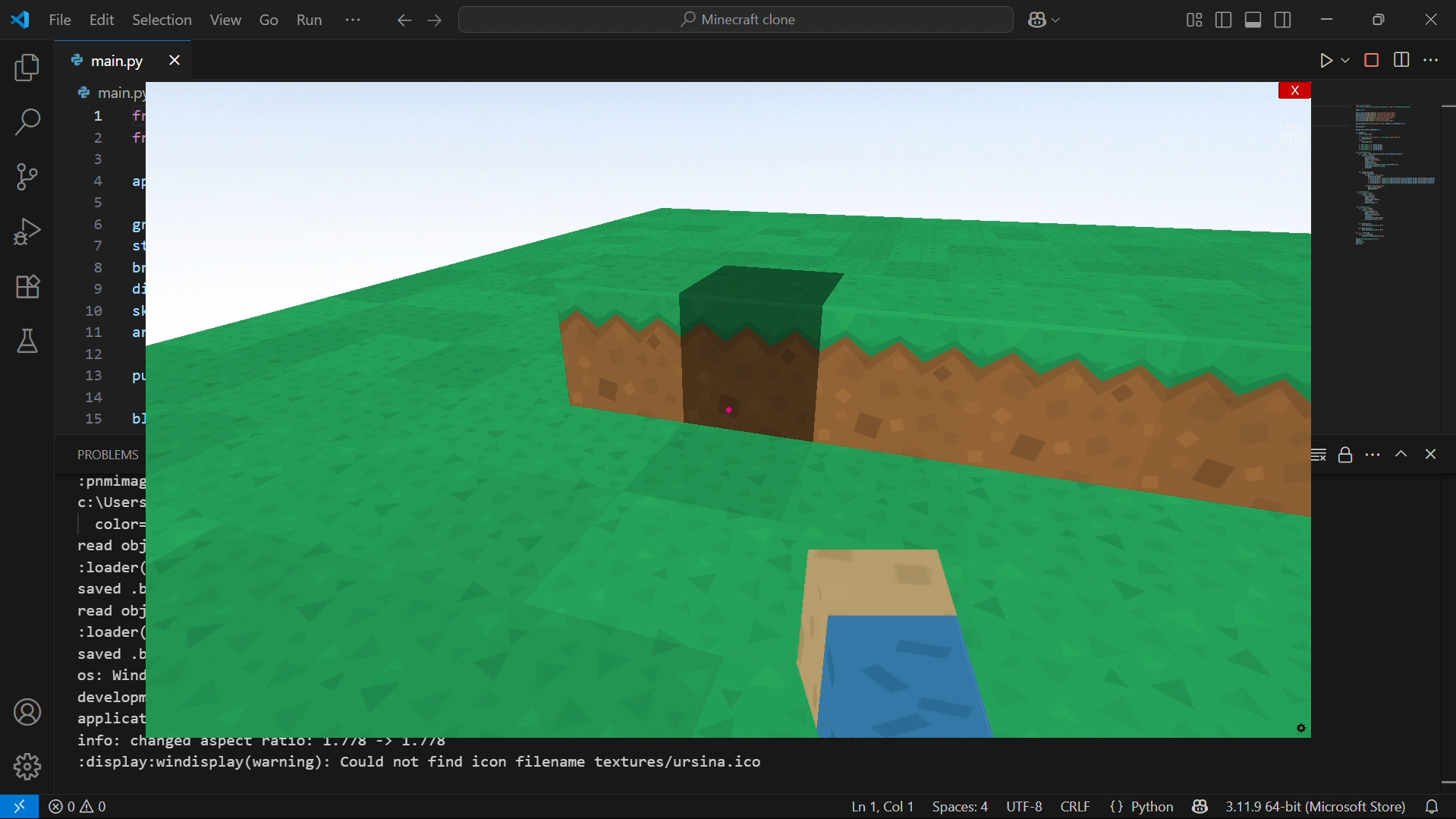Open the Testing flask view
This screenshot has width=1456, height=819.
[x=27, y=341]
